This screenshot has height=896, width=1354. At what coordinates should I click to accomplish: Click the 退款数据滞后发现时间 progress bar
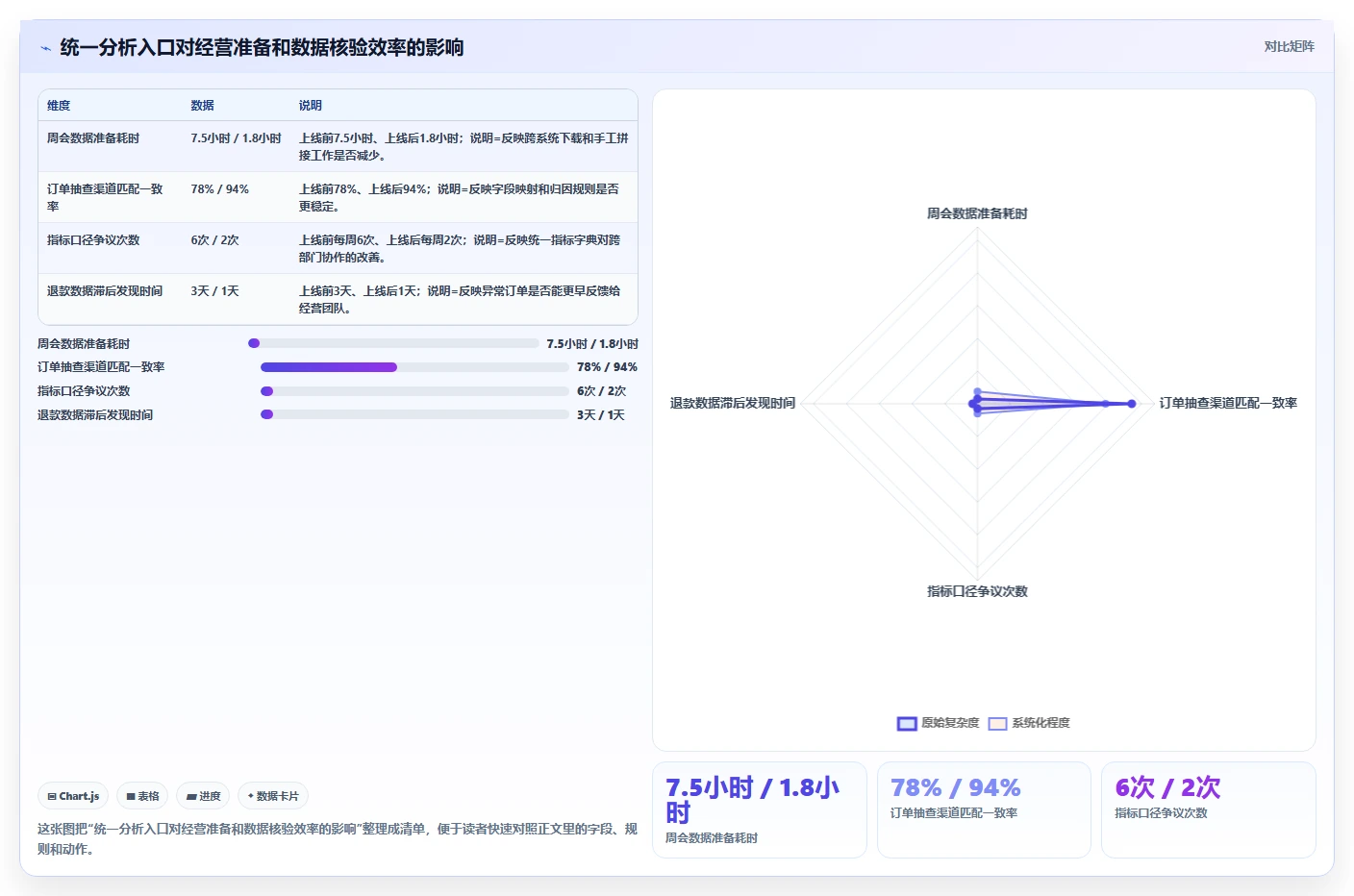(415, 414)
